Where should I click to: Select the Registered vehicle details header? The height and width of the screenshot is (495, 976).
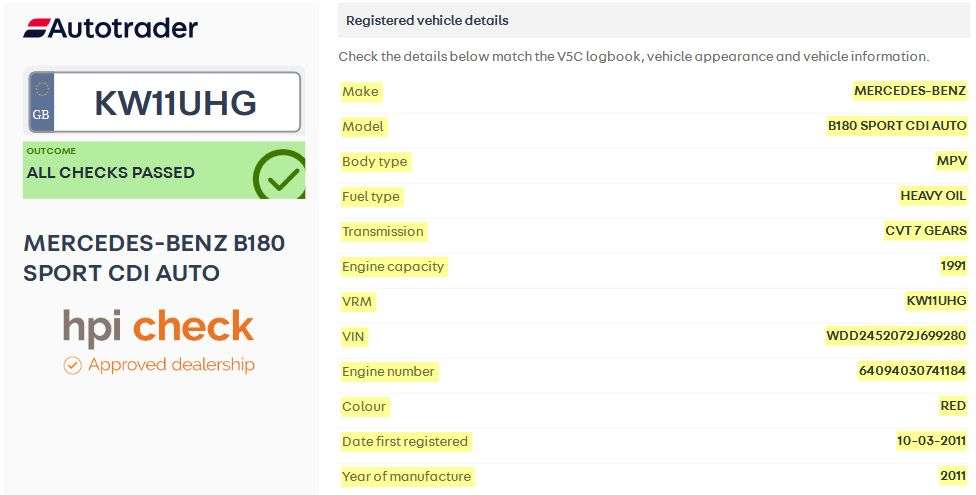tap(654, 21)
